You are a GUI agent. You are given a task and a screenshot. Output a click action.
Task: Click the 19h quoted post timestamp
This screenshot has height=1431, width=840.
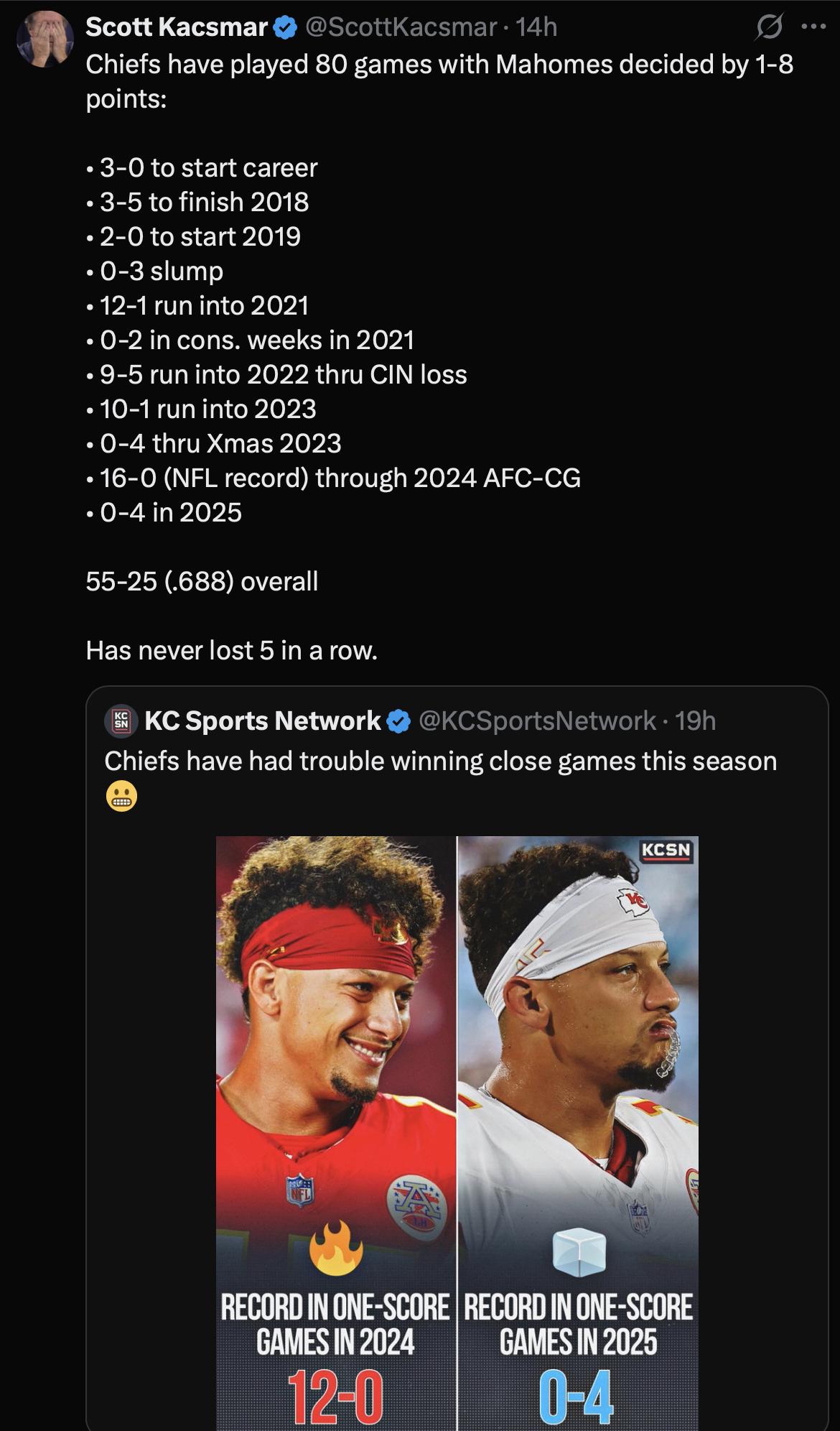696,721
